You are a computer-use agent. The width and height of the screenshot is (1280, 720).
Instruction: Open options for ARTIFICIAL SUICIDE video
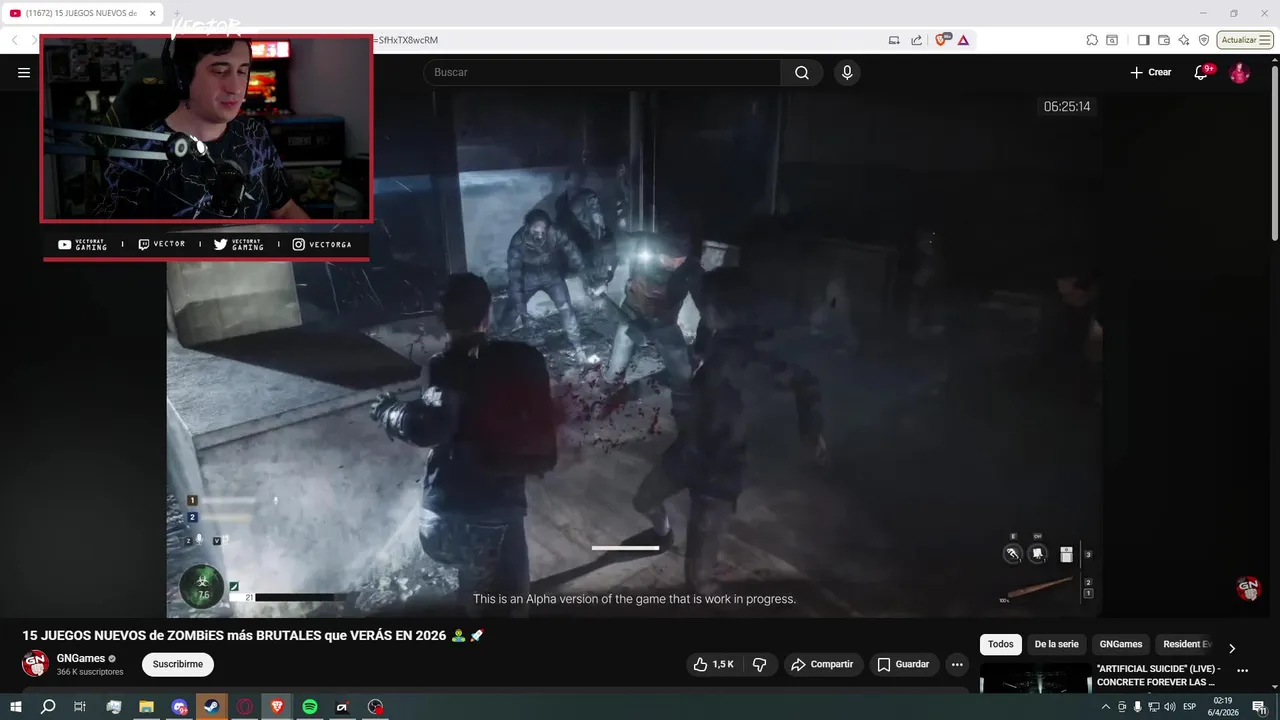pos(1242,671)
